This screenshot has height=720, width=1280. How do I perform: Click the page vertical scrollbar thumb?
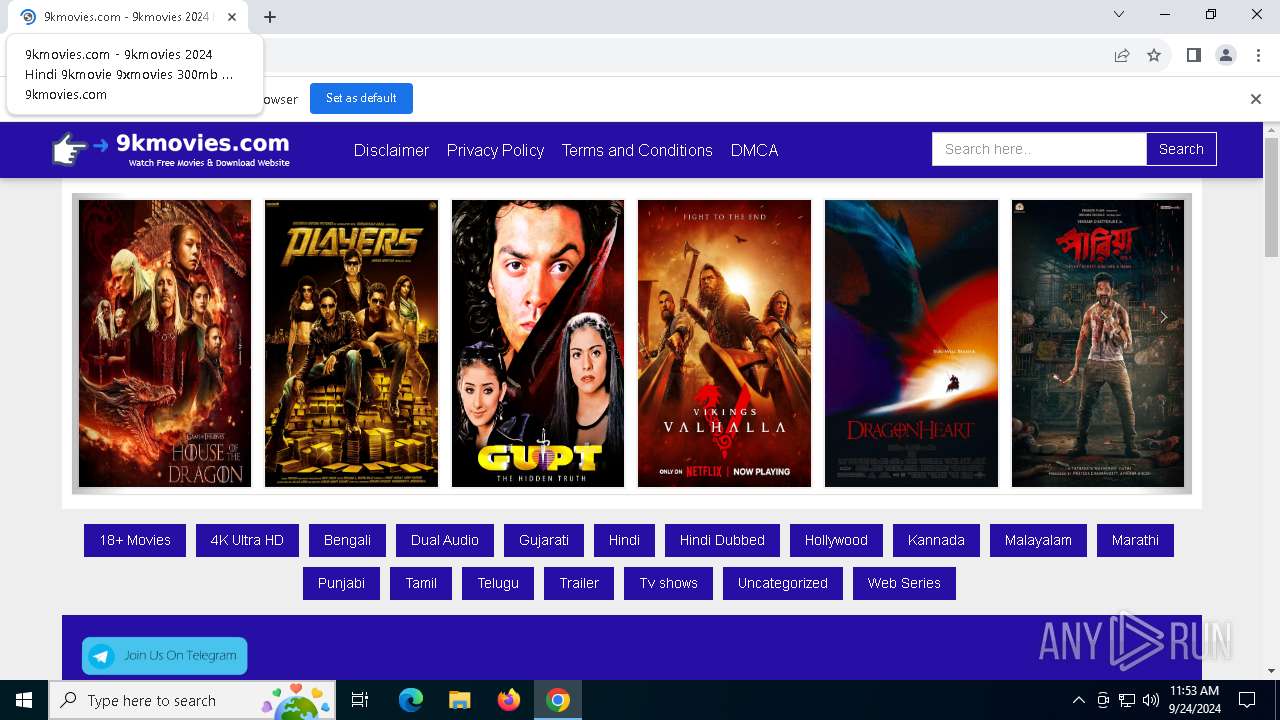coord(1271,197)
